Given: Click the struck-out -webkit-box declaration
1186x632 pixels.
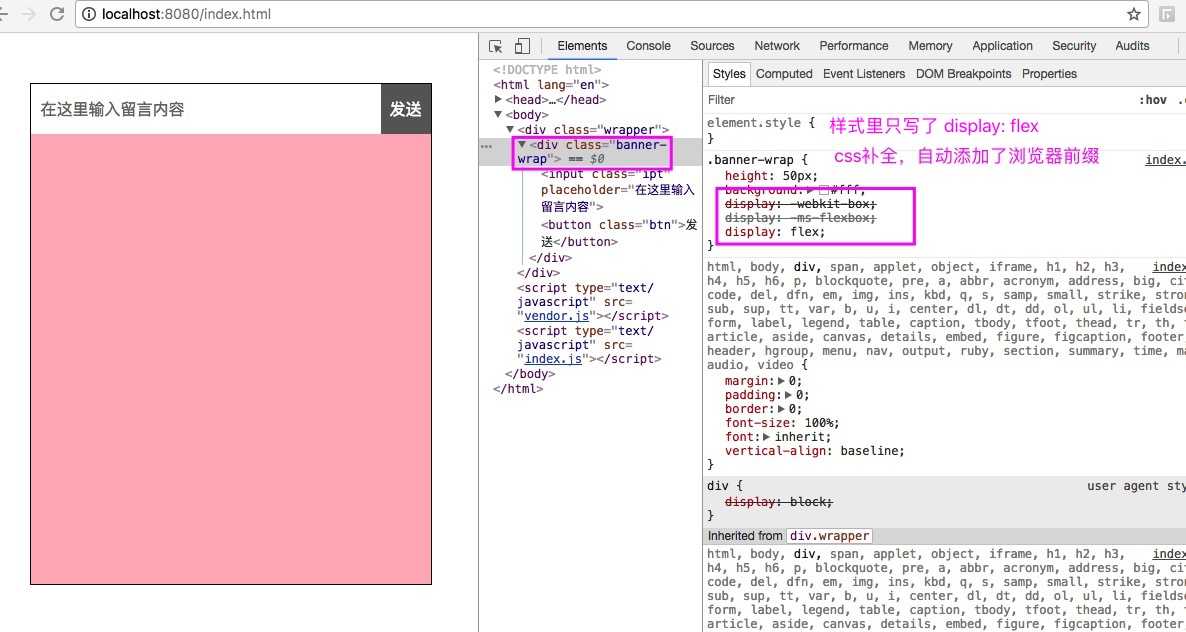Looking at the screenshot, I should click(801, 204).
